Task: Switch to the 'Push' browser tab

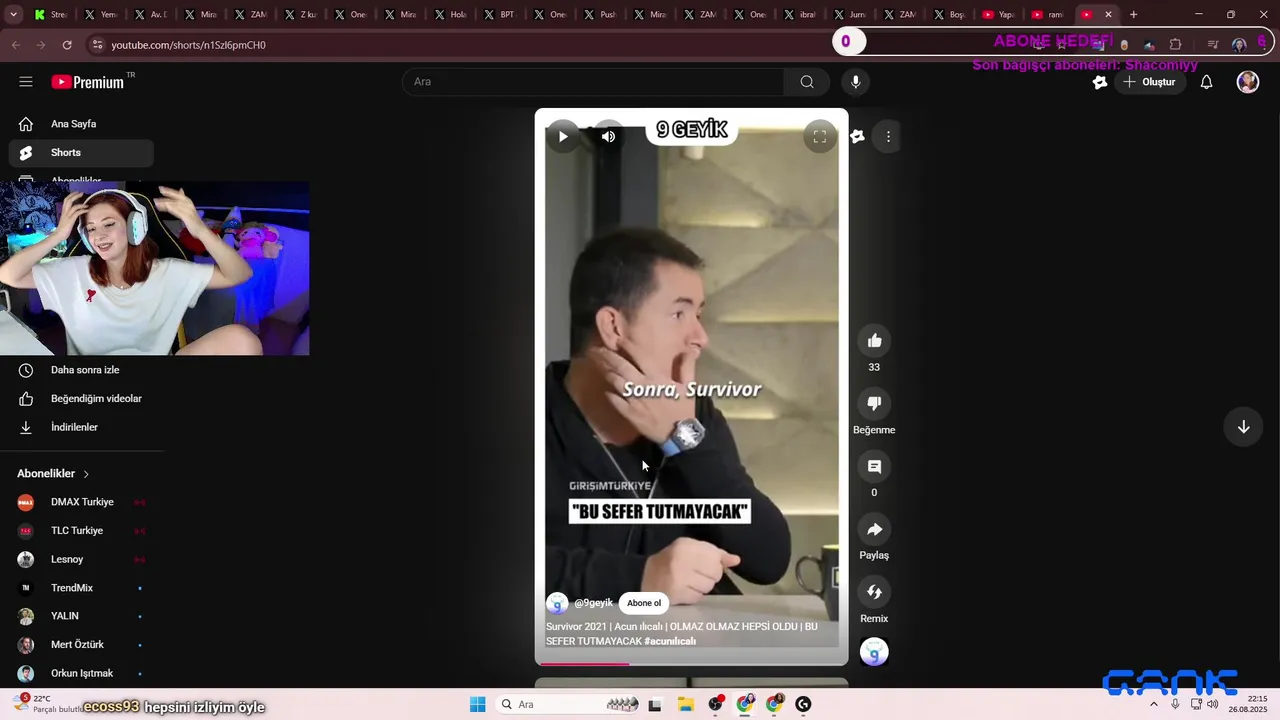Action: pyautogui.click(x=600, y=15)
